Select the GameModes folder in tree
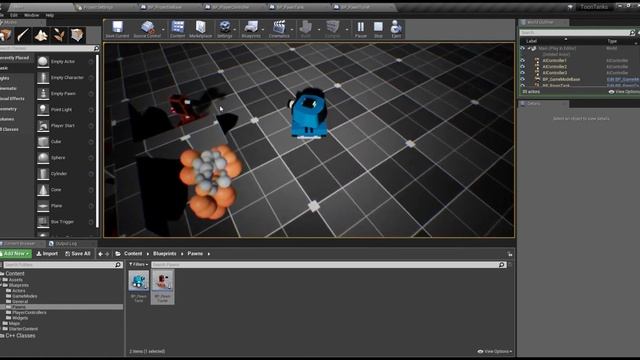Screen dimensions: 640x360 (x=24, y=296)
